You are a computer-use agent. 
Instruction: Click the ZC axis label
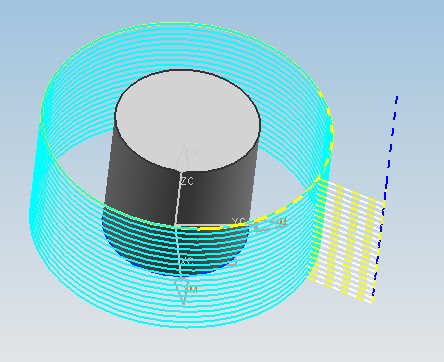pyautogui.click(x=187, y=181)
